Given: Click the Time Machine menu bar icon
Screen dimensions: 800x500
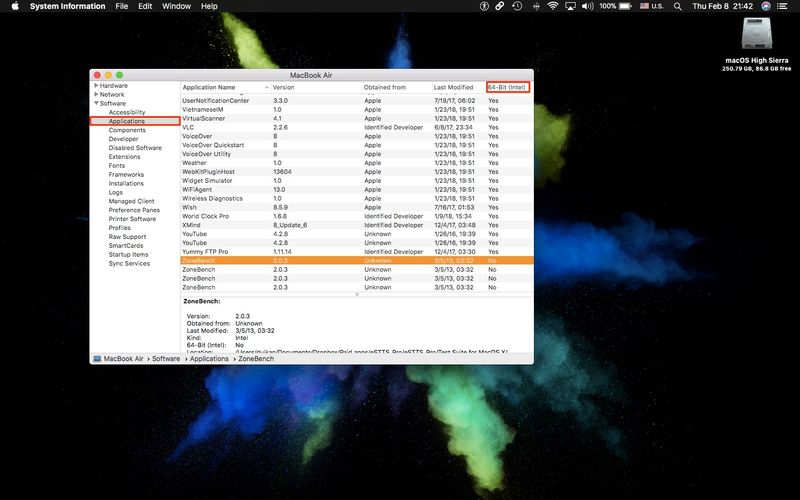Looking at the screenshot, I should 517,6.
